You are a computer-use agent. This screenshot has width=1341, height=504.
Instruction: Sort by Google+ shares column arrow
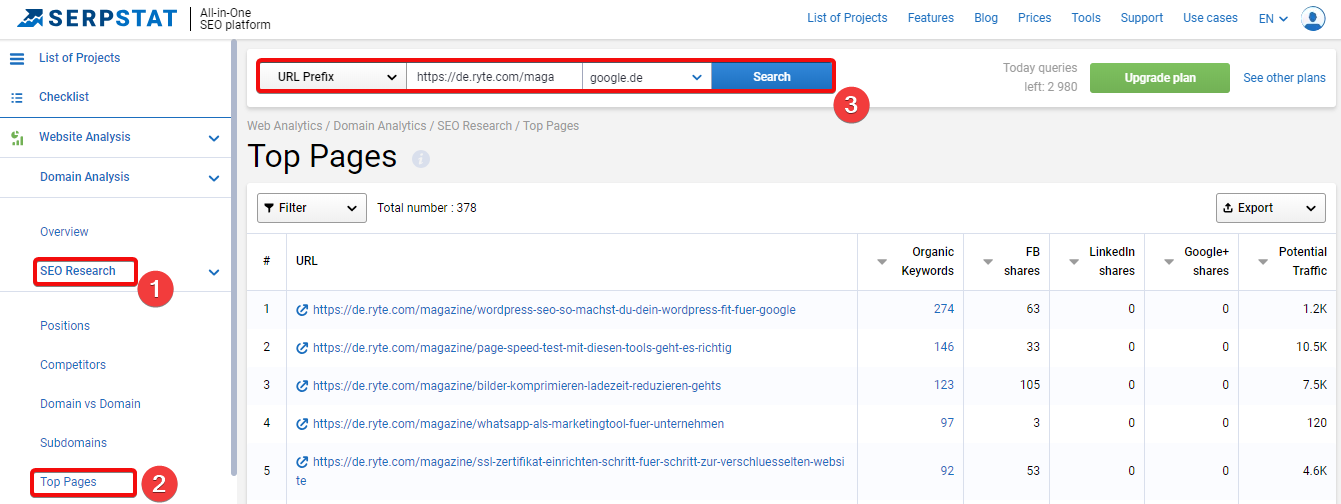point(1169,262)
